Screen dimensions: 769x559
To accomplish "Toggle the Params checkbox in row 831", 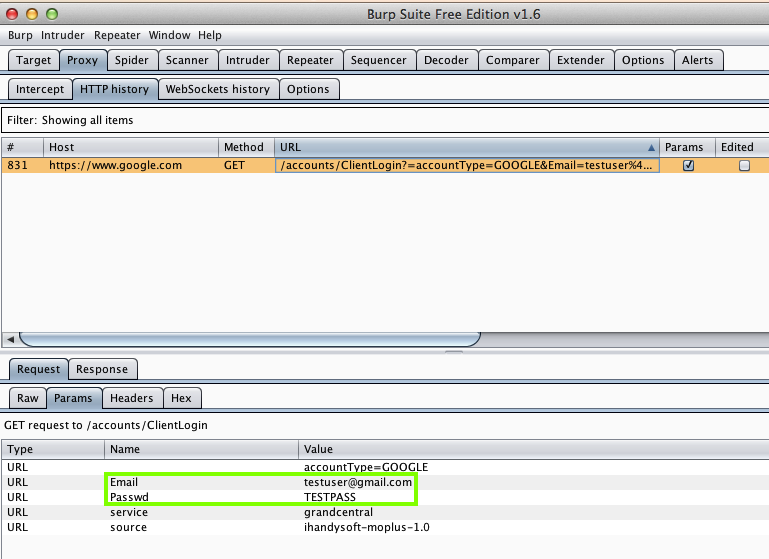I will (x=689, y=166).
